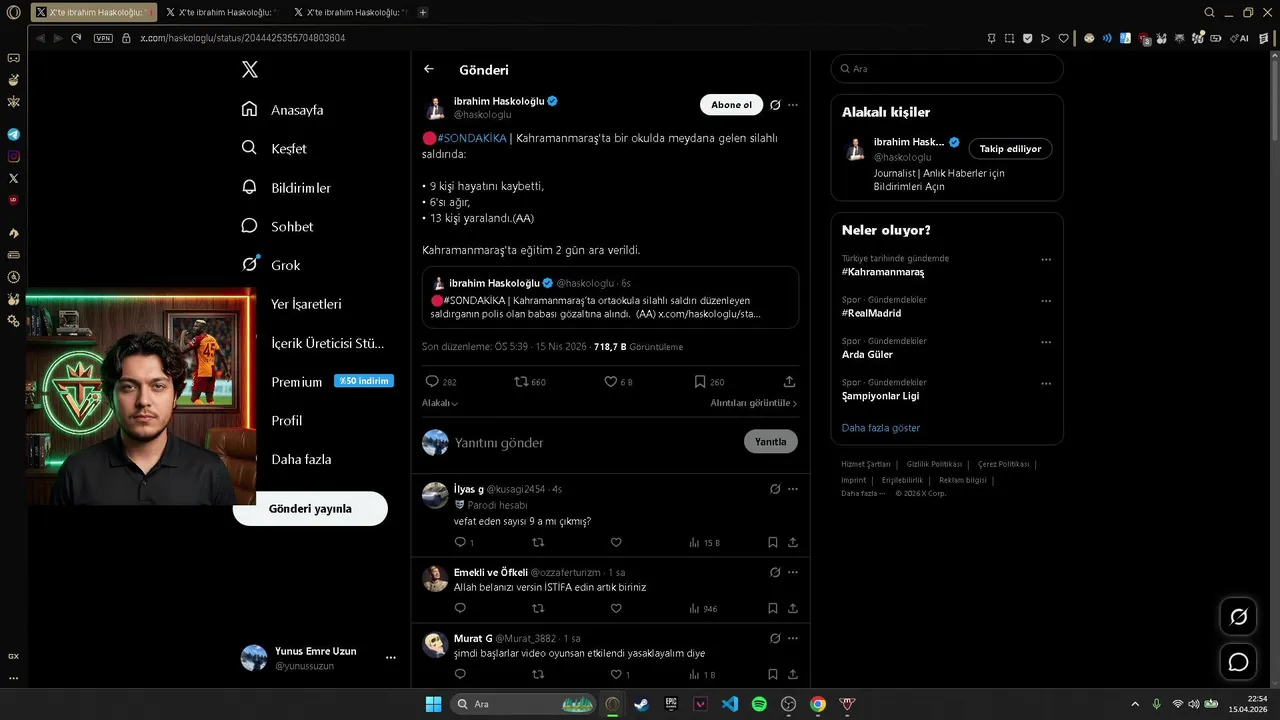Open options for the #Kahramanmaraş trend
The width and height of the screenshot is (1280, 720).
(1046, 259)
